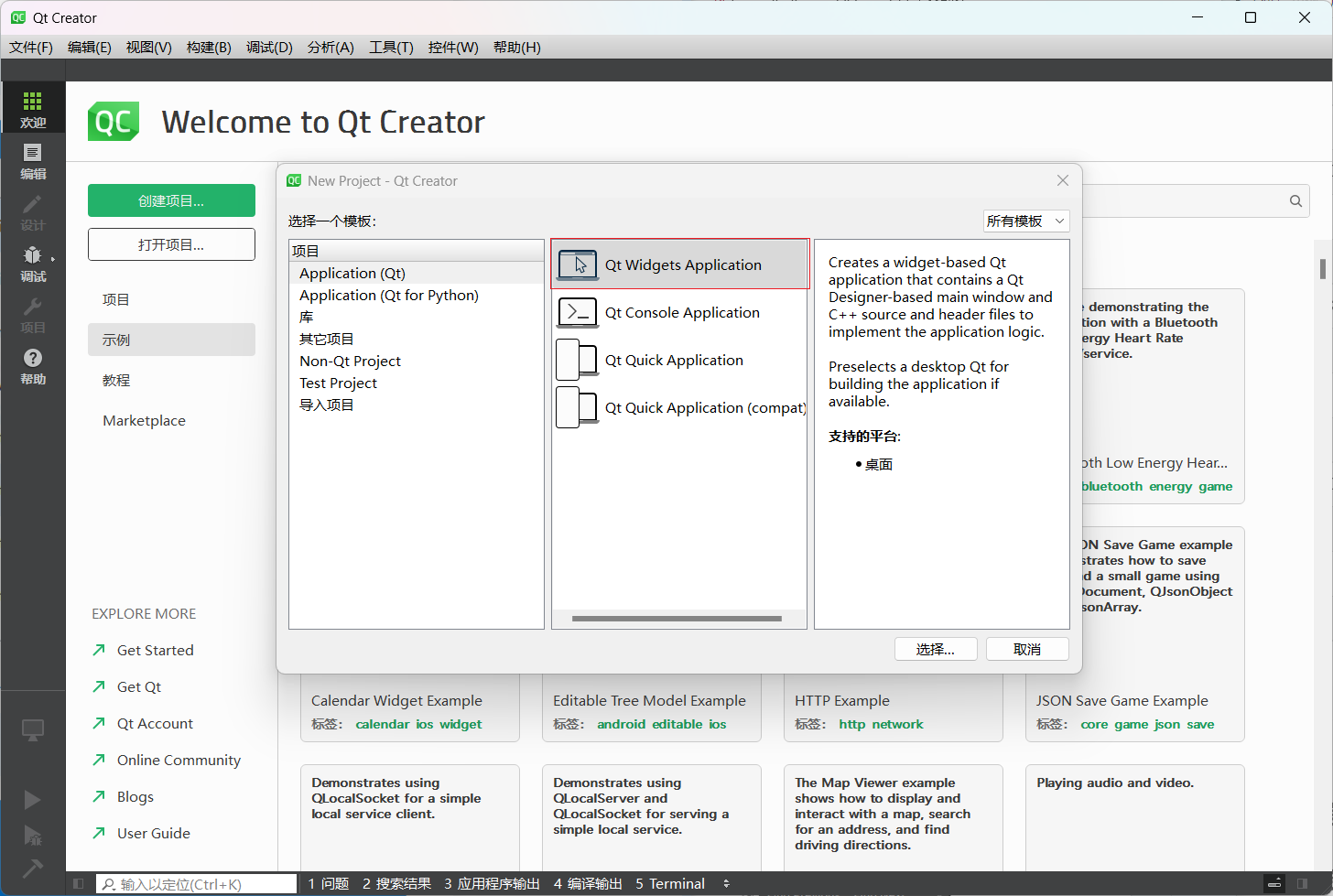The image size is (1333, 896).
Task: Toggle the right sidebar icon in status bar
Action: point(1302,884)
